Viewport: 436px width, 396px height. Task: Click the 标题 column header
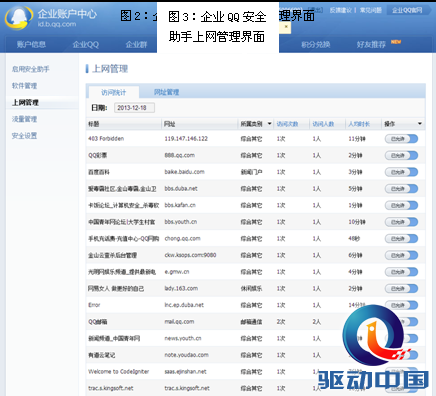[94, 124]
